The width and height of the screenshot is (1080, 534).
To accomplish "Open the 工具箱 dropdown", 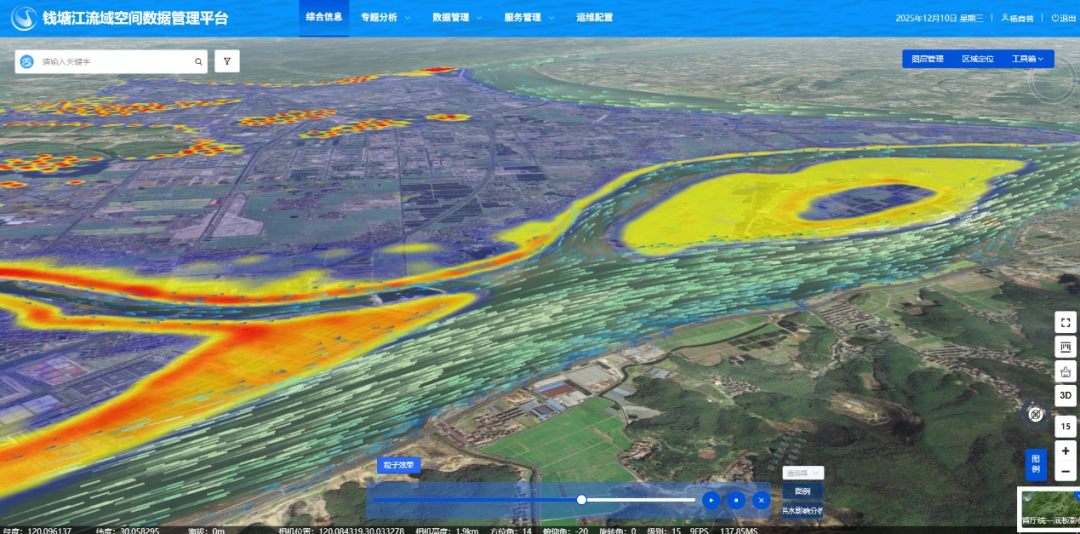I will [x=1028, y=59].
